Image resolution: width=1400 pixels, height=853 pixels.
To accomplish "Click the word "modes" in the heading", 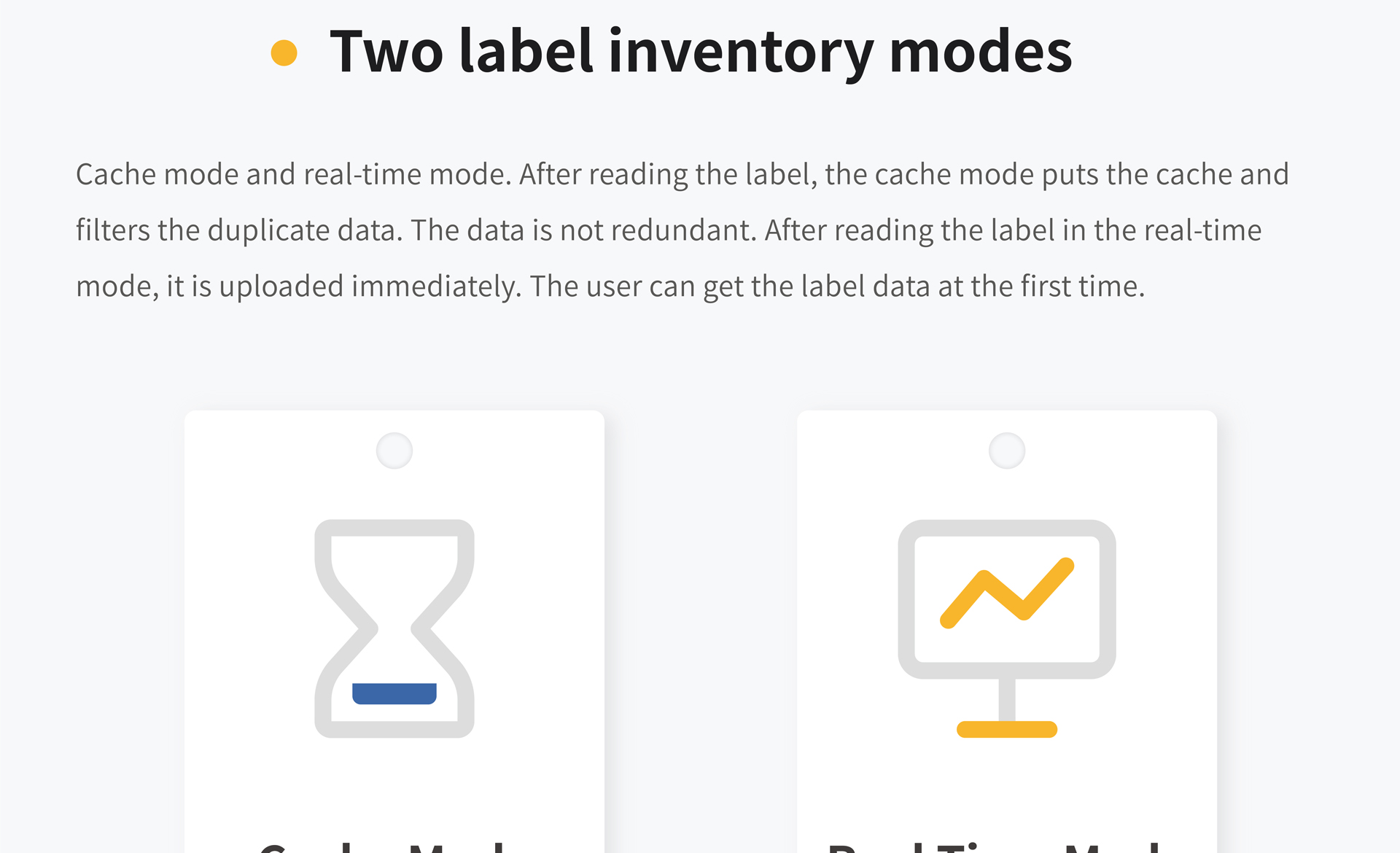I will [981, 52].
